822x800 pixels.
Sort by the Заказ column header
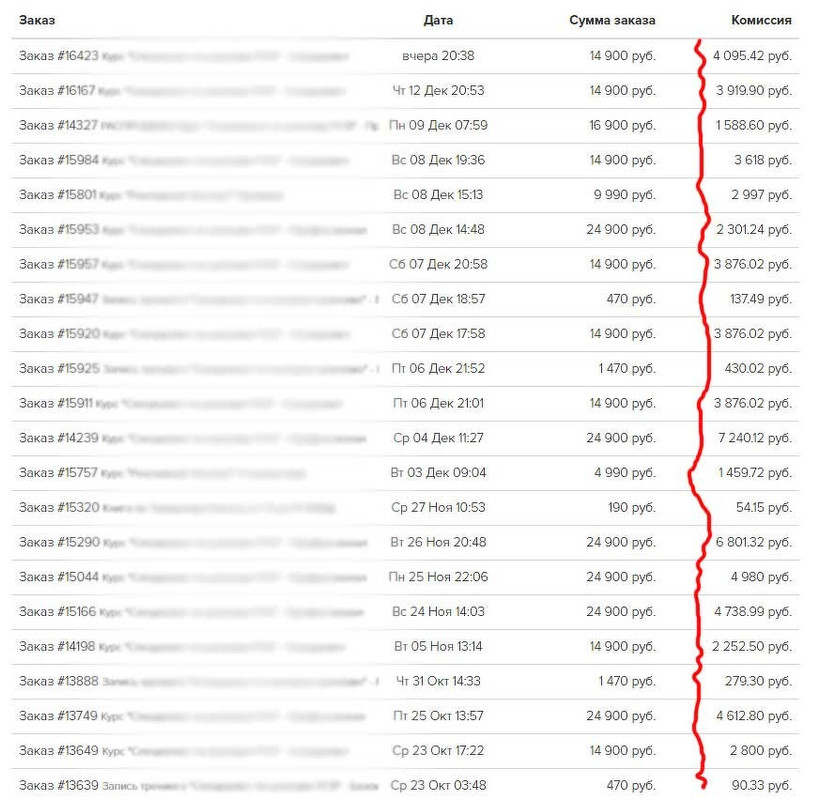pos(36,20)
